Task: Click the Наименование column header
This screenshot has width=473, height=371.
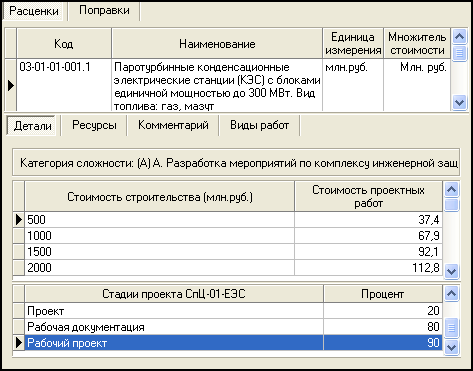Action: [217, 44]
